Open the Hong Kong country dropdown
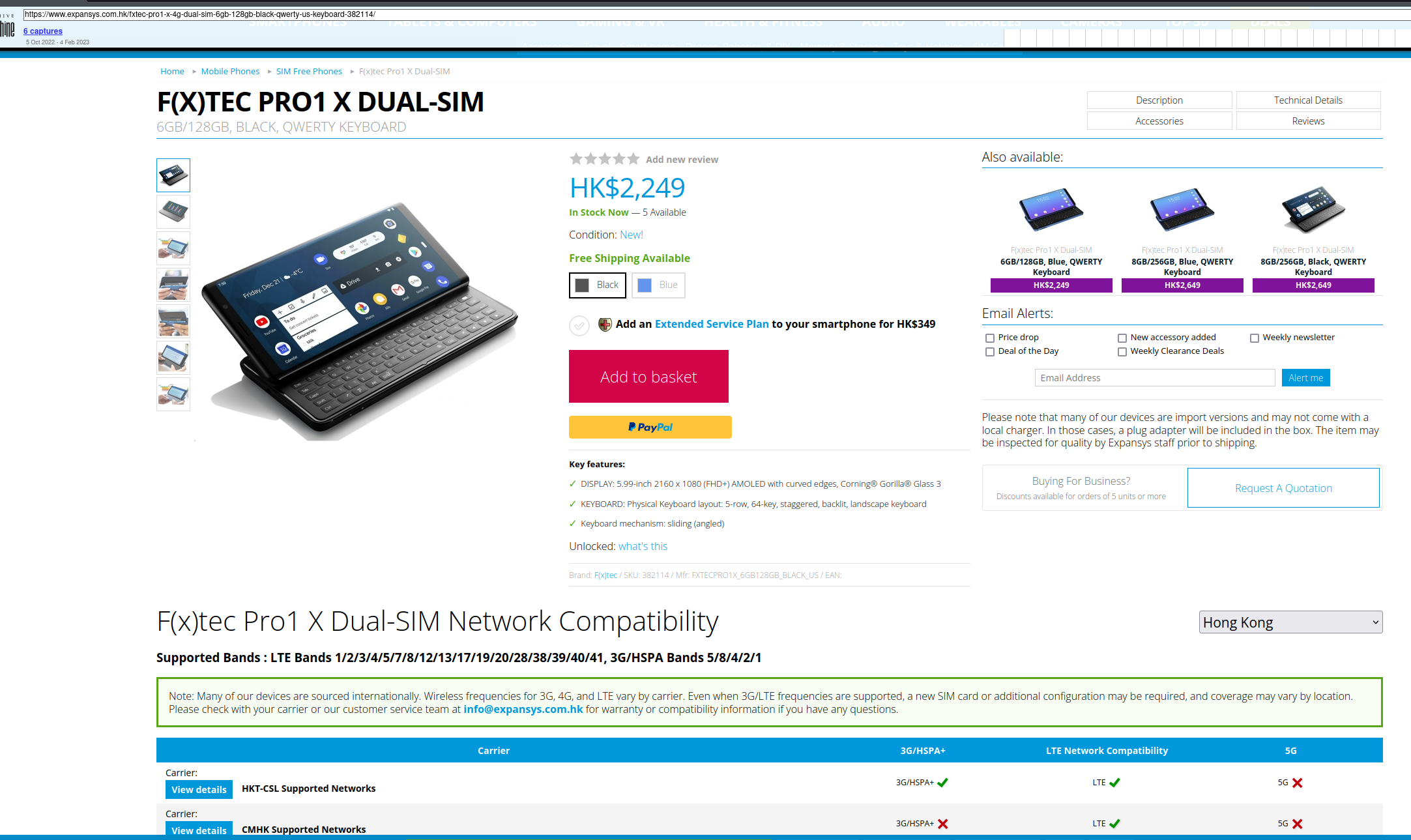This screenshot has width=1411, height=840. coord(1290,622)
